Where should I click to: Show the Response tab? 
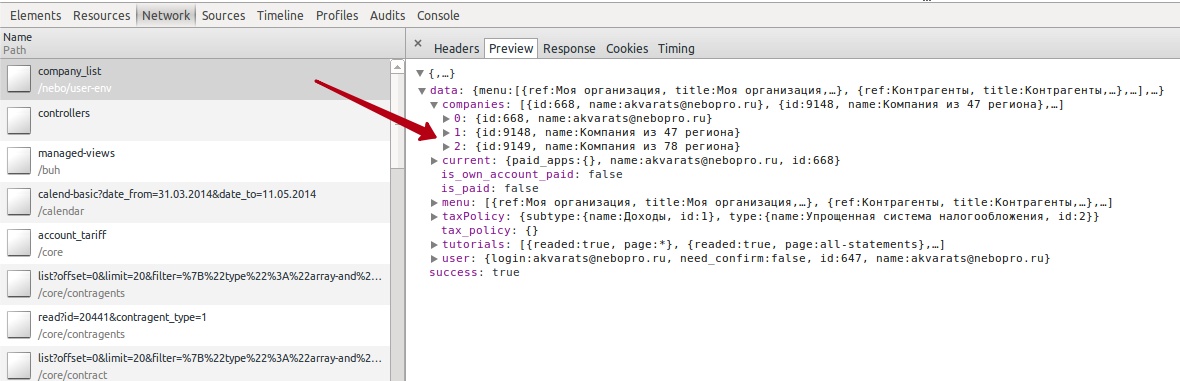[569, 48]
